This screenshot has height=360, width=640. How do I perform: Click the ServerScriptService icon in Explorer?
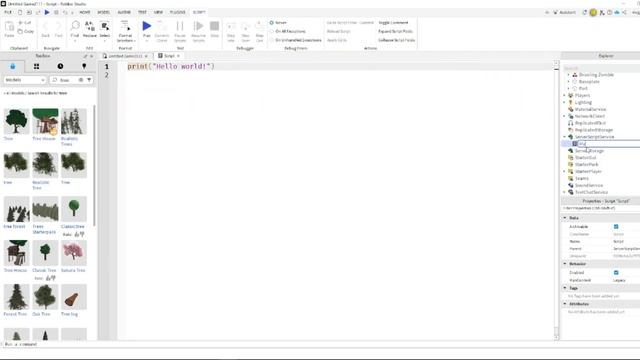pos(571,137)
